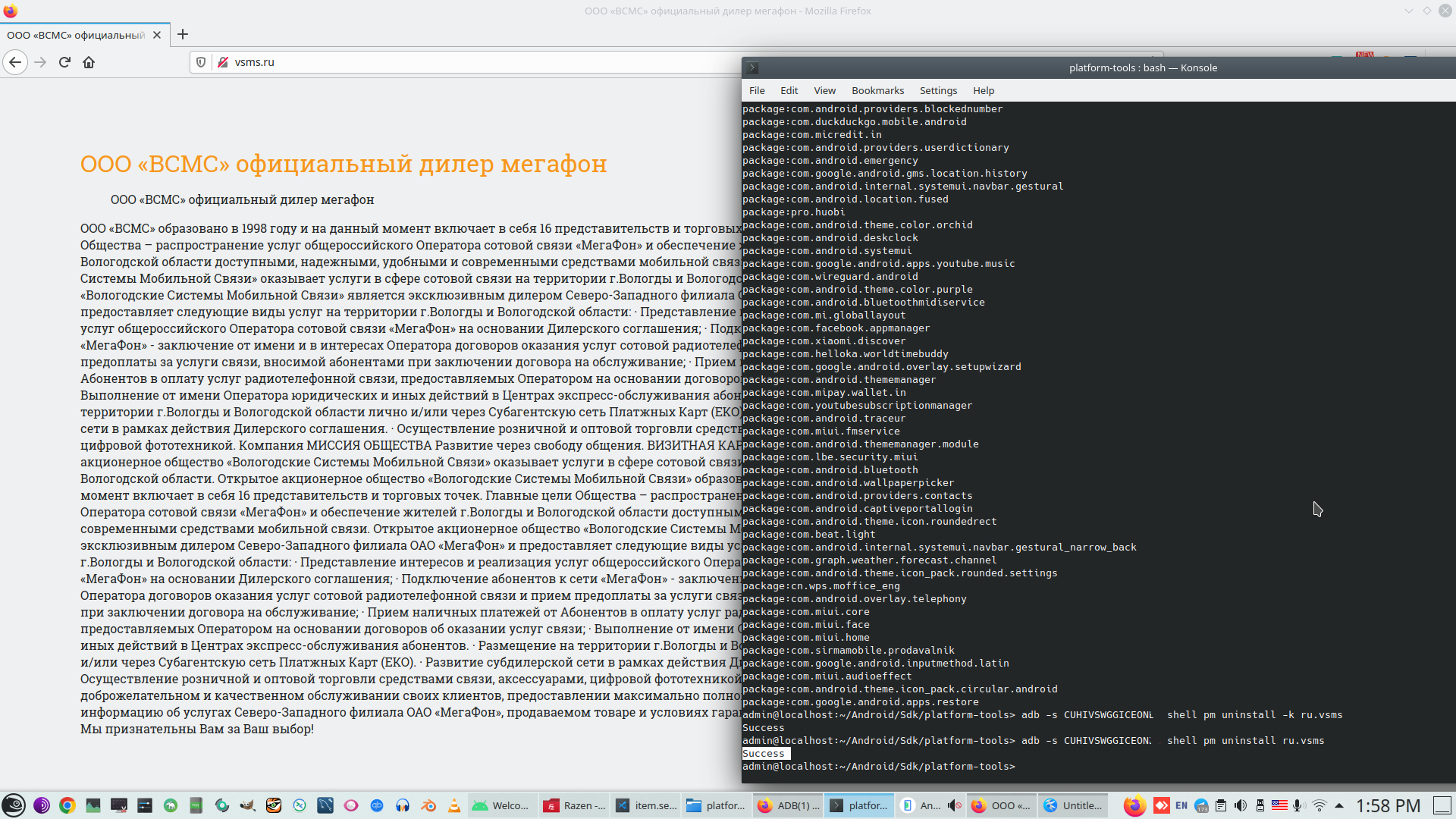Toggle the muted audio indicator on taskbar
This screenshot has width=1456, height=819.
955,805
